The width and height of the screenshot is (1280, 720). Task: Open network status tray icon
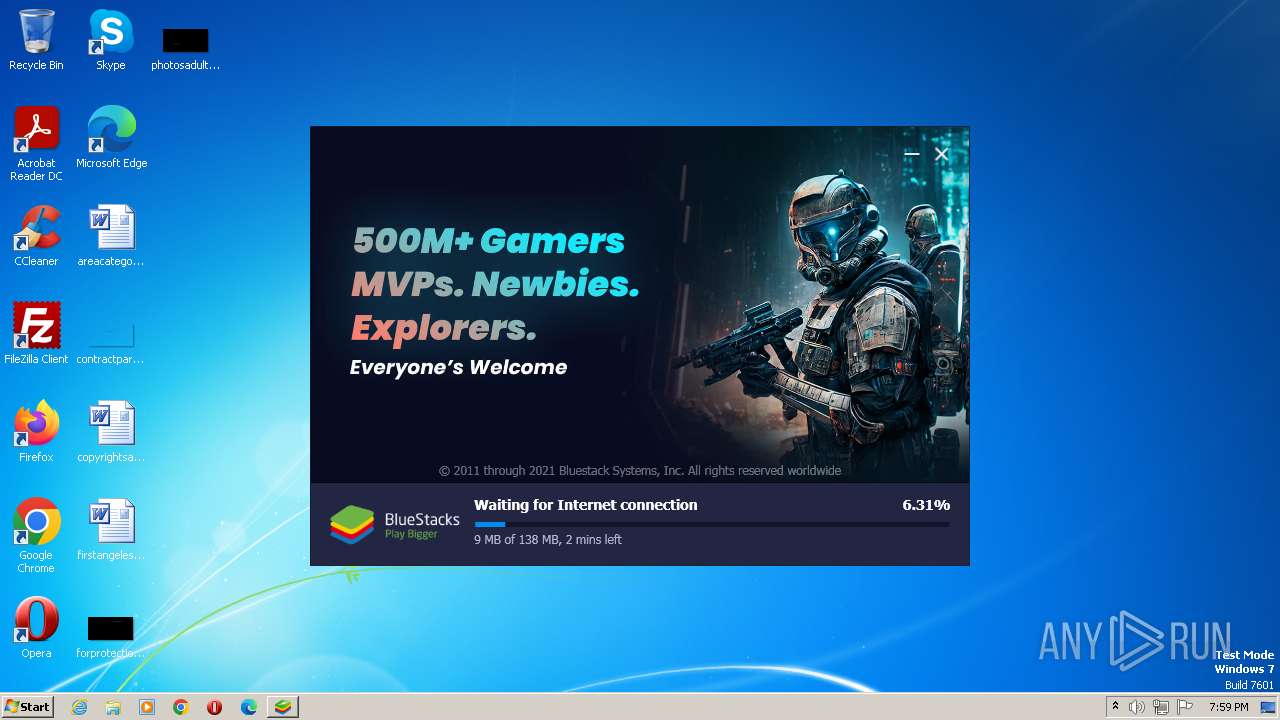tap(1161, 707)
